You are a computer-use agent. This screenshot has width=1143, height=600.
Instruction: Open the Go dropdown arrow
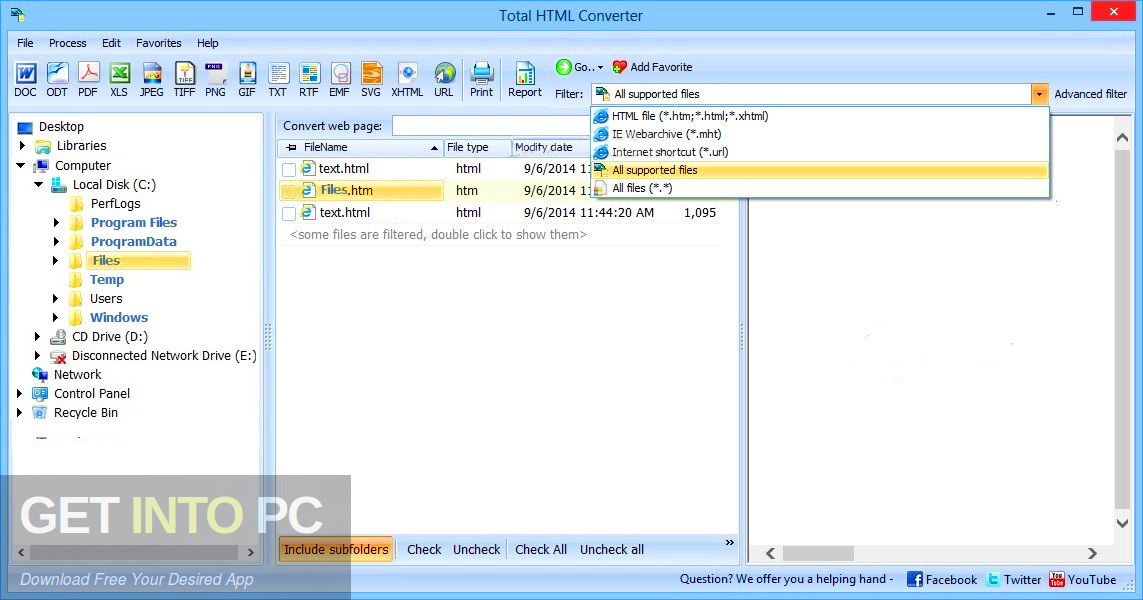coord(601,68)
